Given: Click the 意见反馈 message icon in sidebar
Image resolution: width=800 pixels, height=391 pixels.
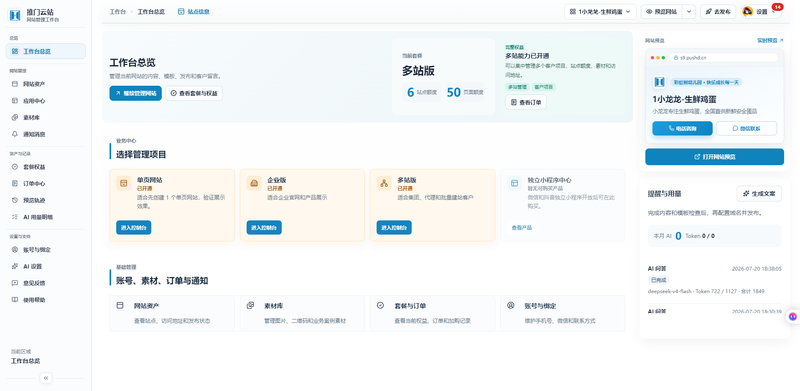Looking at the screenshot, I should (15, 283).
